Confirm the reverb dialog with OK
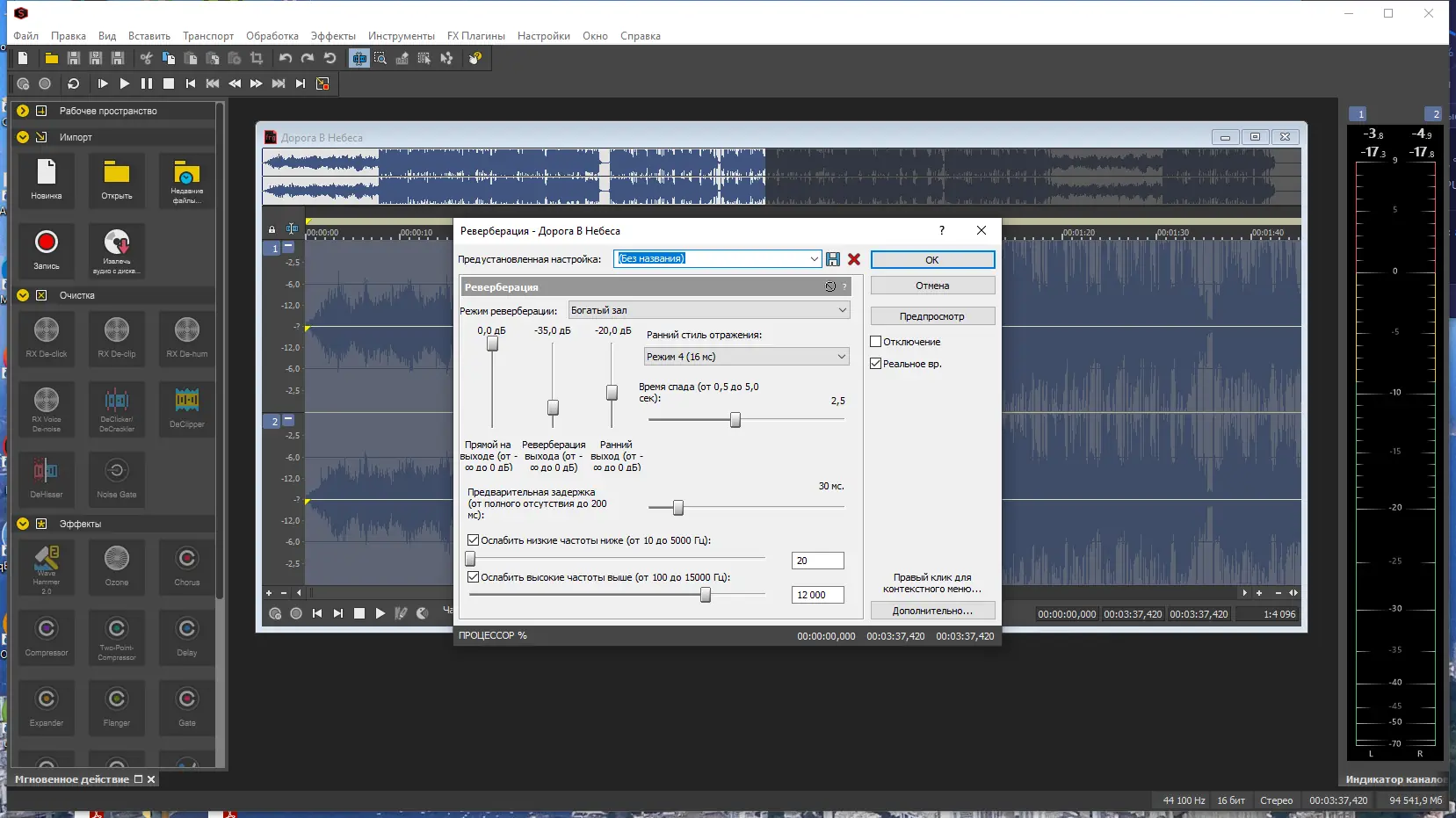 [x=932, y=260]
